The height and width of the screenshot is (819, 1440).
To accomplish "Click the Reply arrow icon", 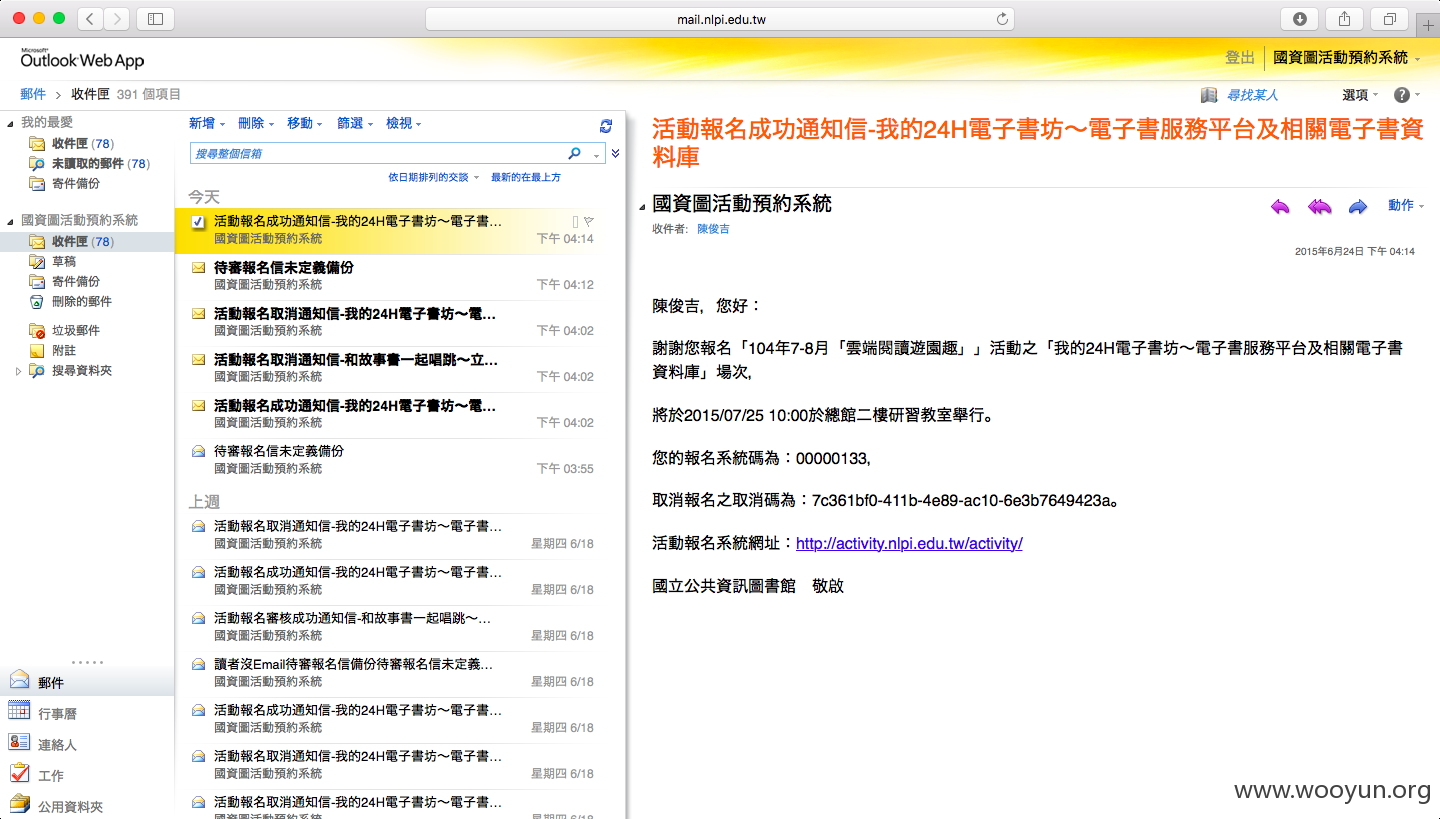I will [1280, 207].
